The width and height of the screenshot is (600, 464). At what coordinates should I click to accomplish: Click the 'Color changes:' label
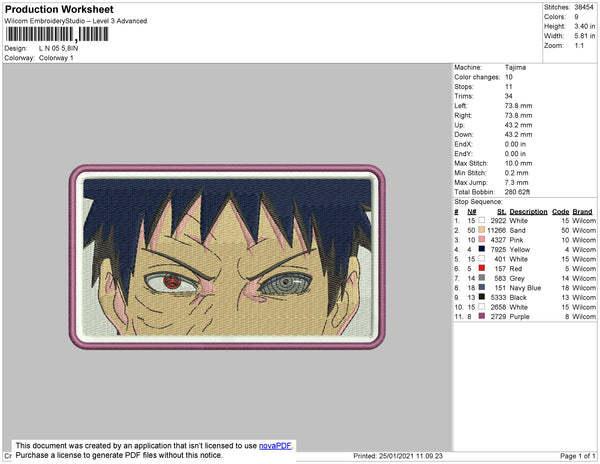pyautogui.click(x=477, y=77)
